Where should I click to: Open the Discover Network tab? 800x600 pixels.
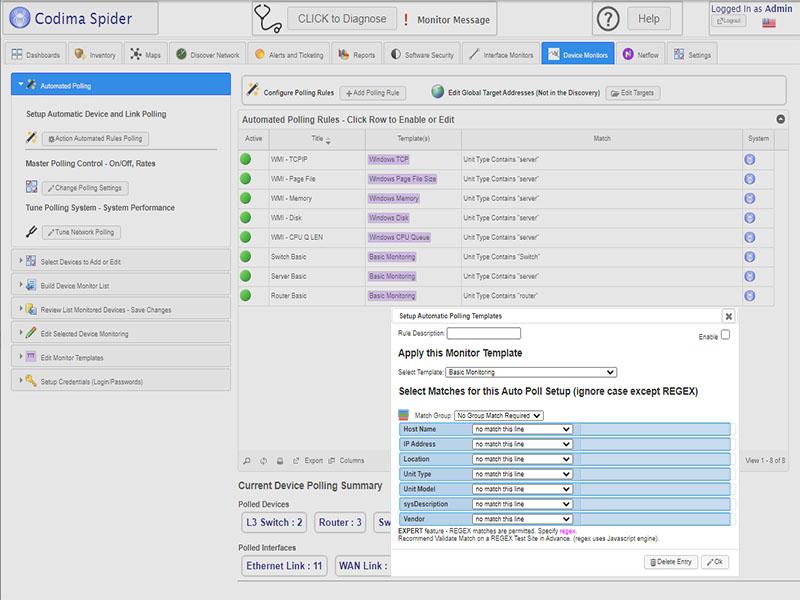tap(208, 54)
